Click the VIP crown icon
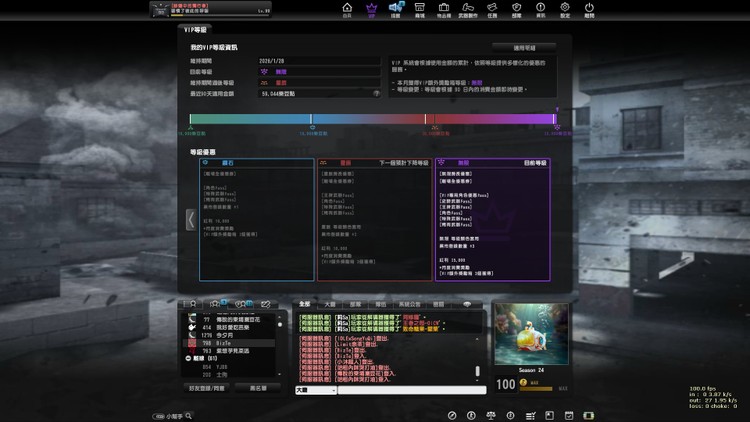 point(372,10)
